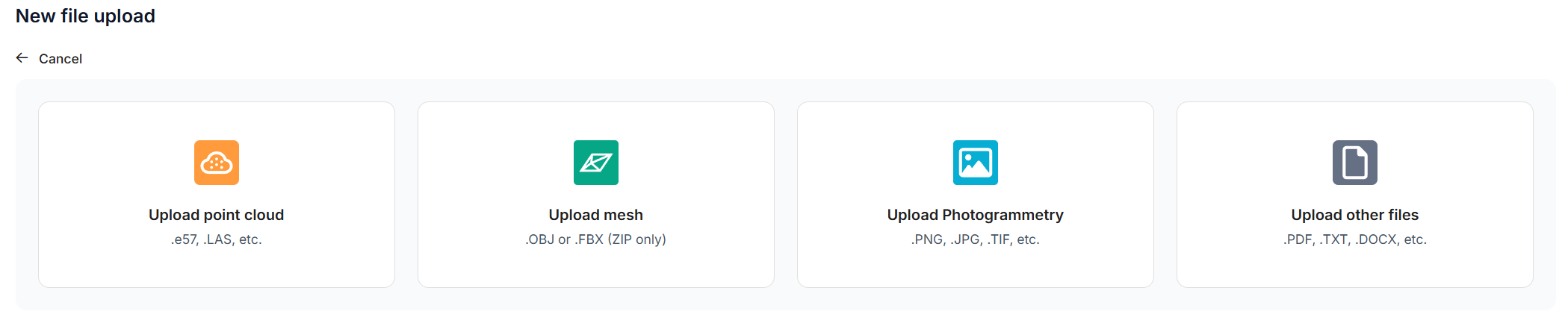Click the ".PDF, .TXT, .DOCX, etc." text
The height and width of the screenshot is (320, 1568).
point(1355,239)
